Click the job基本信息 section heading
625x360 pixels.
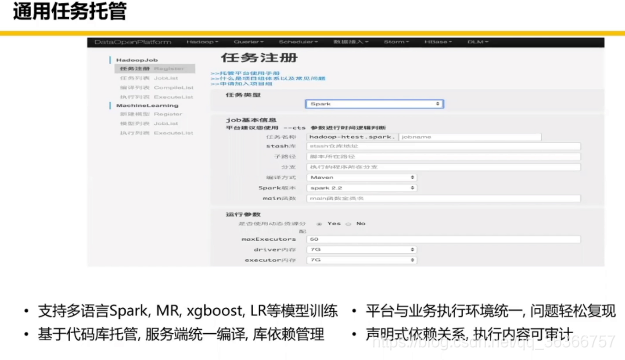[251, 120]
